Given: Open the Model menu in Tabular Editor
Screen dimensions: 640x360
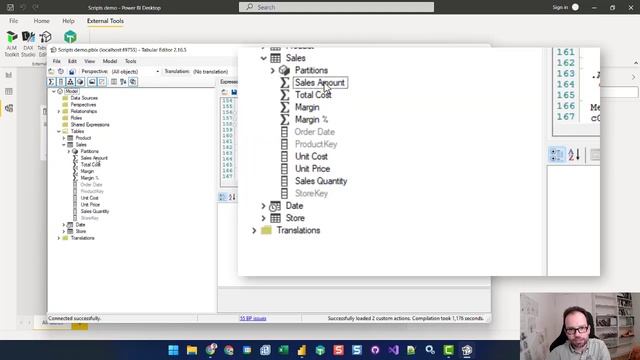Looking at the screenshot, I should point(110,61).
